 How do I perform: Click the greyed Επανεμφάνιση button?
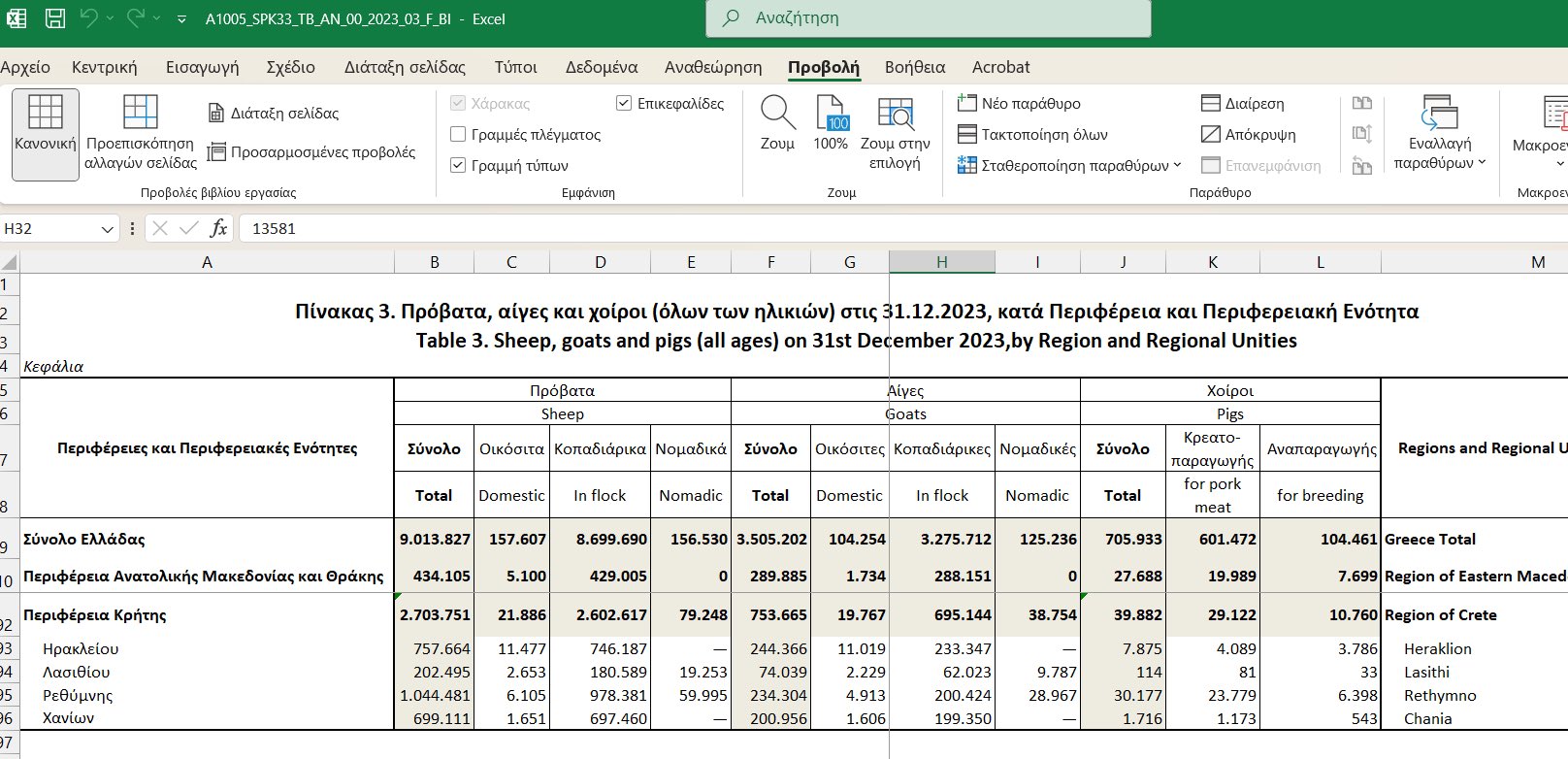click(x=1260, y=165)
